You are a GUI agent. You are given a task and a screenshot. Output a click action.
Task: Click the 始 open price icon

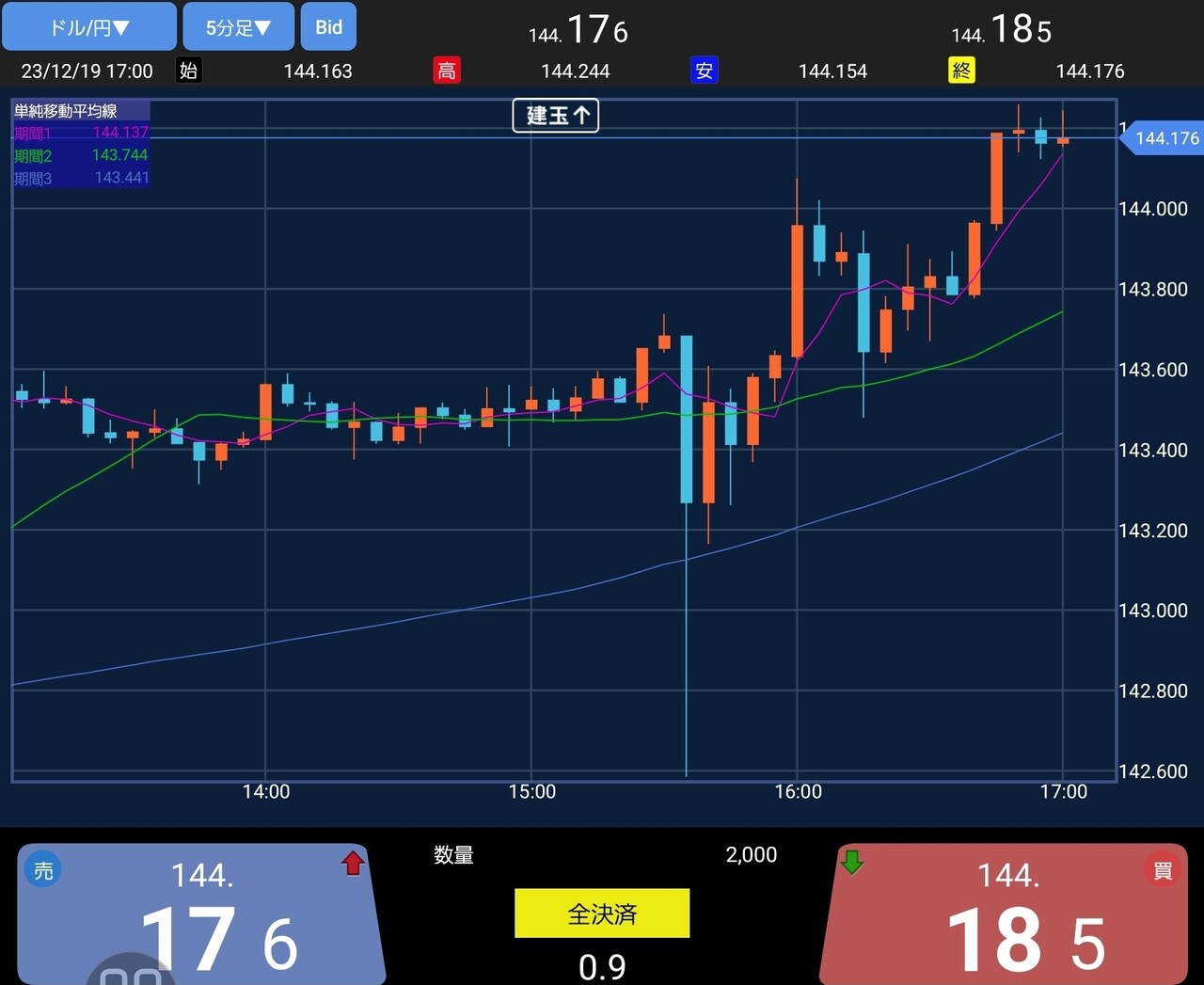[188, 71]
